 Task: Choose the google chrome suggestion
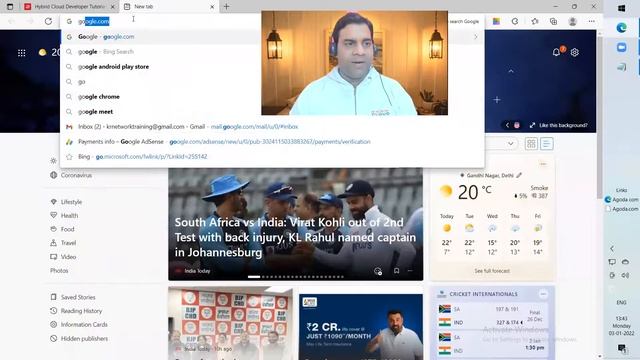pos(272,97)
